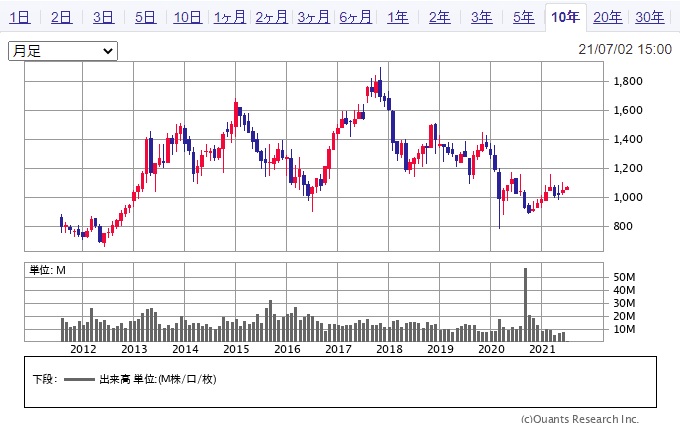Click the 21/07/02 15:00 timestamp text
This screenshot has height=427, width=680.
625,49
